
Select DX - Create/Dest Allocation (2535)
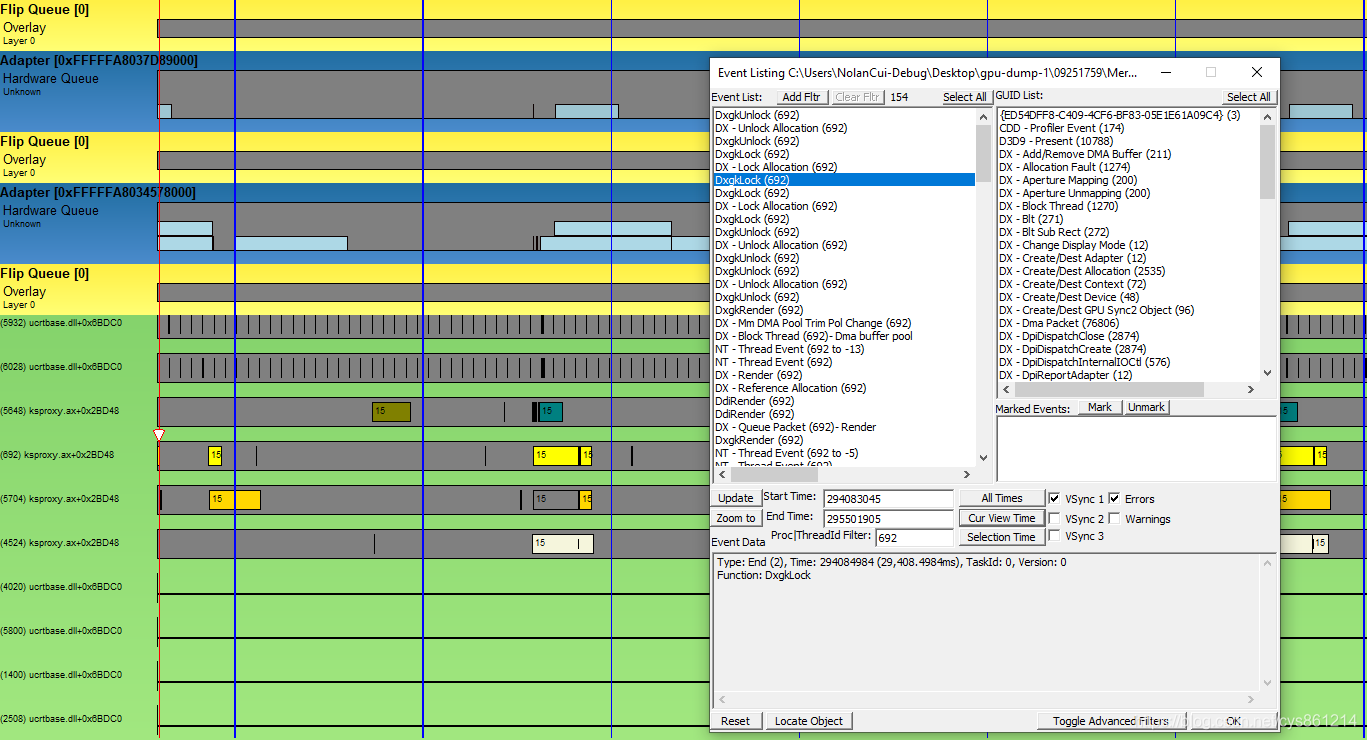click(1082, 271)
